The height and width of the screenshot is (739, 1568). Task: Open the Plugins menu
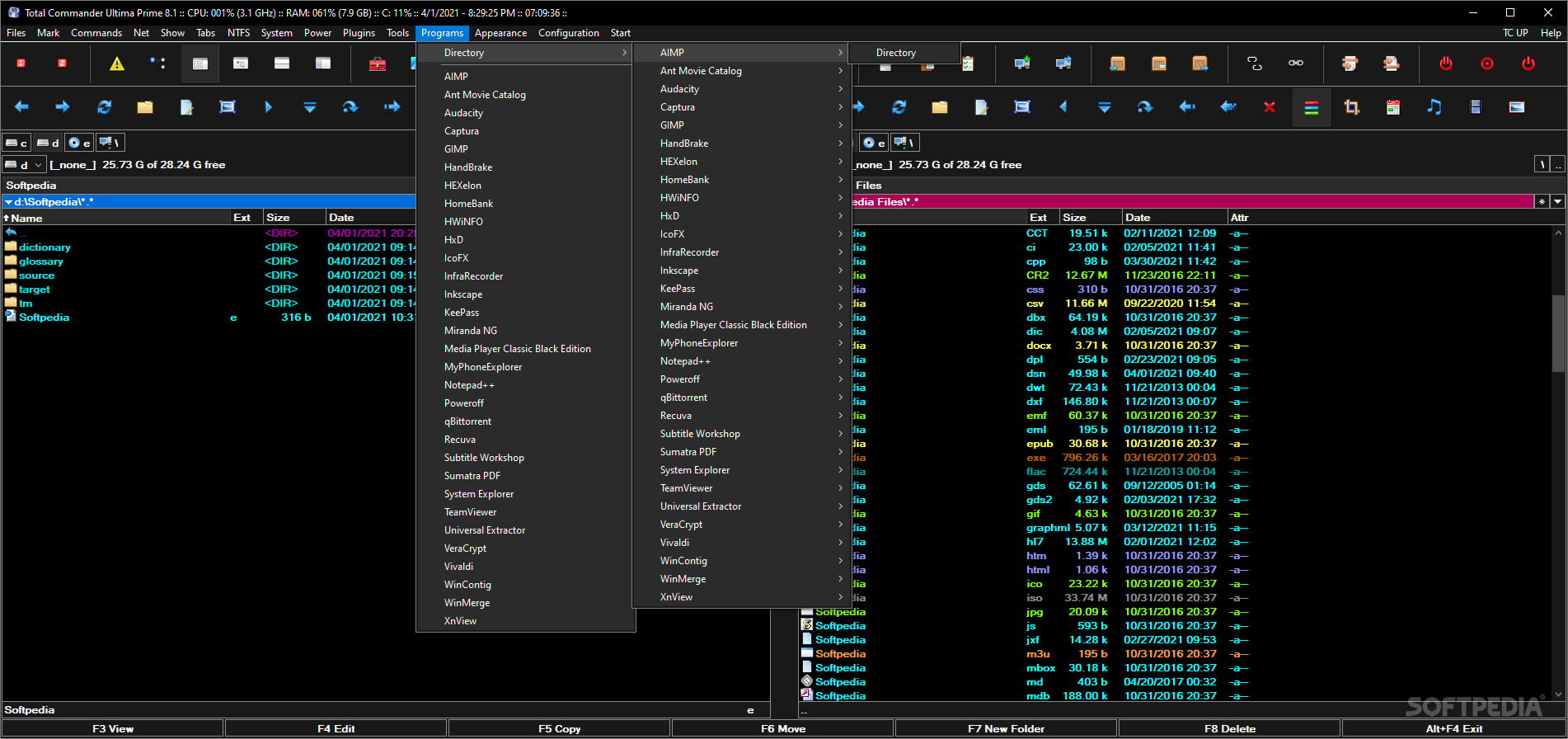[359, 33]
